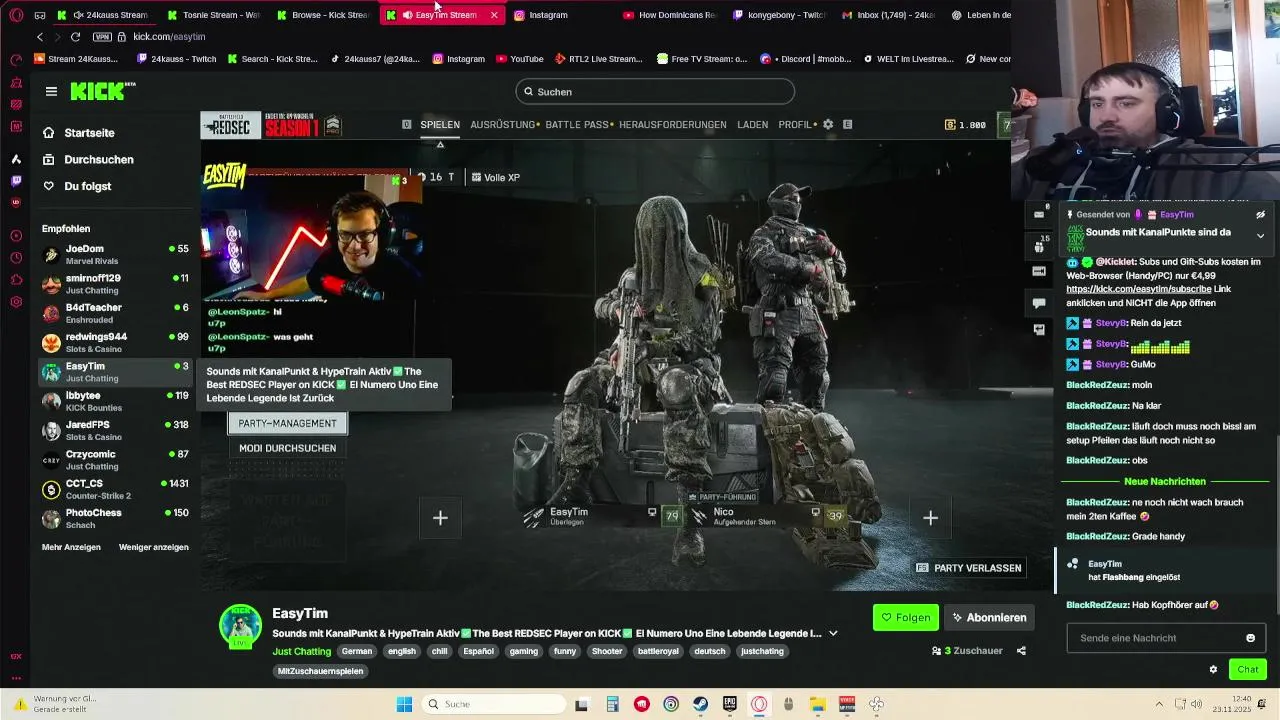The width and height of the screenshot is (1280, 720).
Task: Close the EasyTim Stream tab
Action: 494,15
